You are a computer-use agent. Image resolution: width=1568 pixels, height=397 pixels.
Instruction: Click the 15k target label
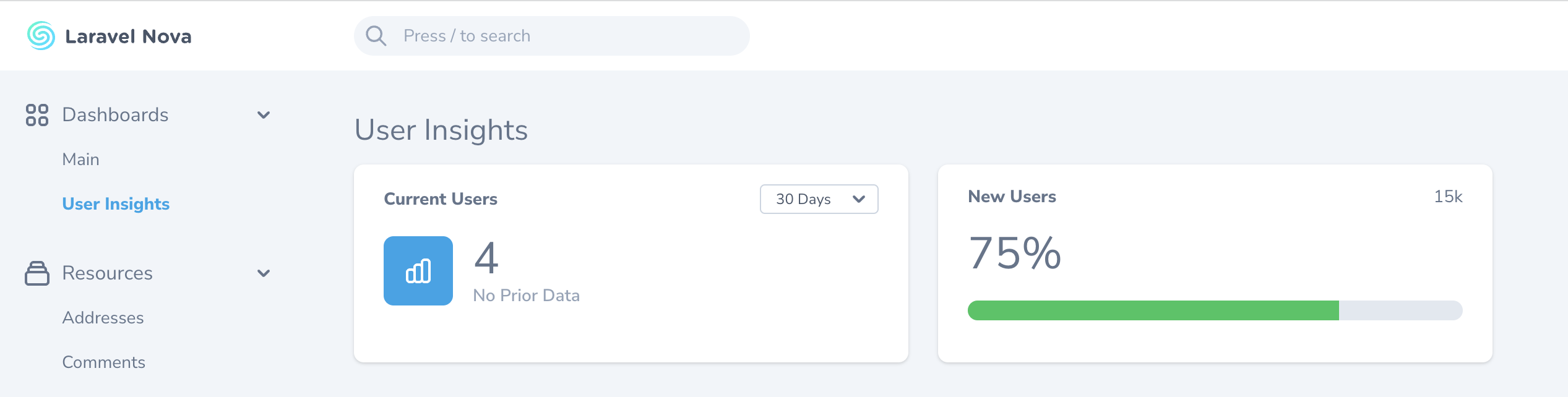pos(1448,197)
